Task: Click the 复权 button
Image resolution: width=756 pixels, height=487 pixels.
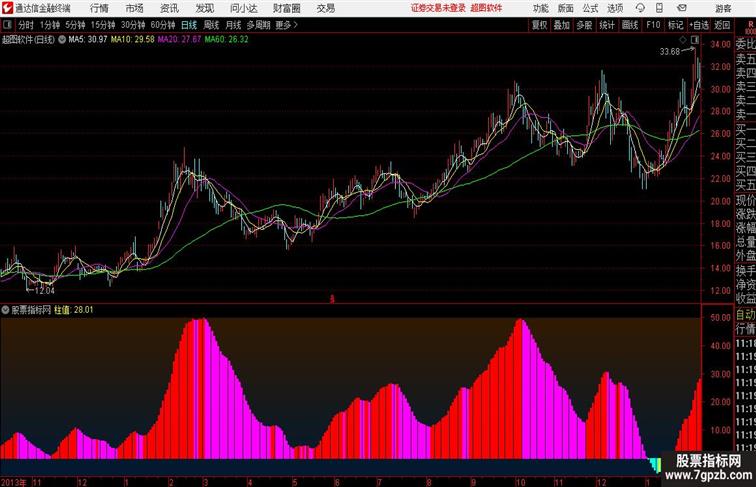Action: 539,25
